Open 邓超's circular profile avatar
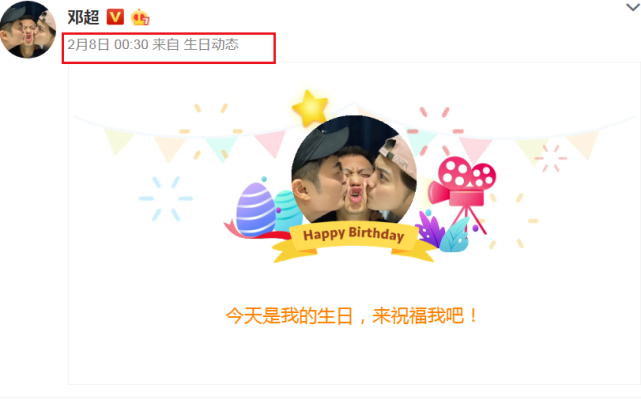The image size is (641, 400). pyautogui.click(x=27, y=29)
